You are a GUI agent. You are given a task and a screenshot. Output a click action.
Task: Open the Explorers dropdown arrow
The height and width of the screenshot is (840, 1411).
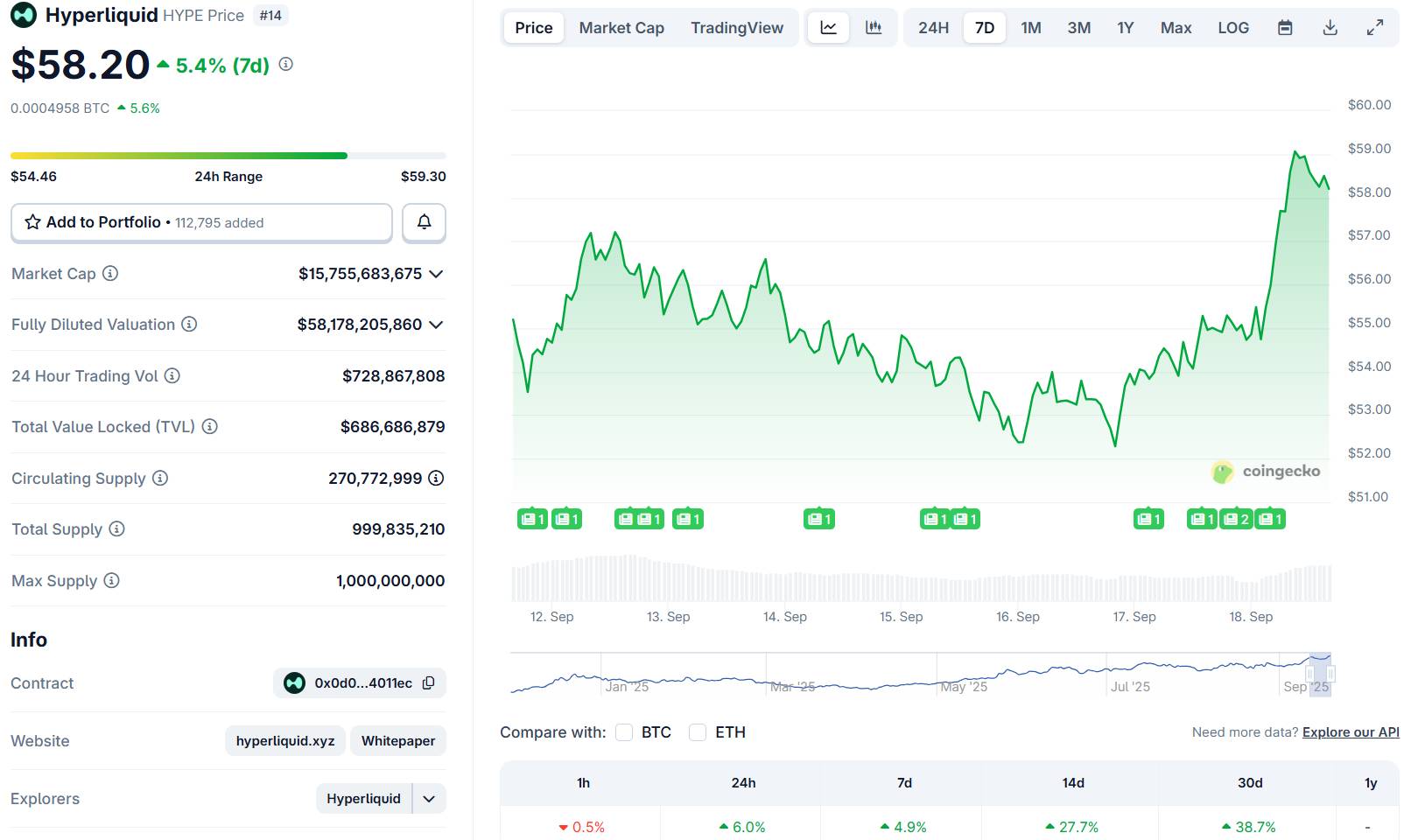pyautogui.click(x=429, y=798)
